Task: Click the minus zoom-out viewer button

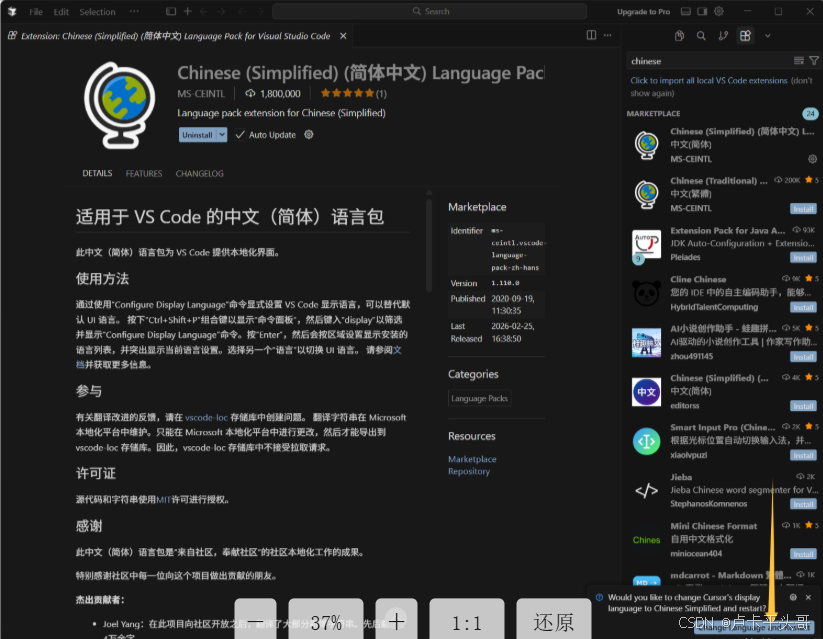Action: tap(255, 621)
